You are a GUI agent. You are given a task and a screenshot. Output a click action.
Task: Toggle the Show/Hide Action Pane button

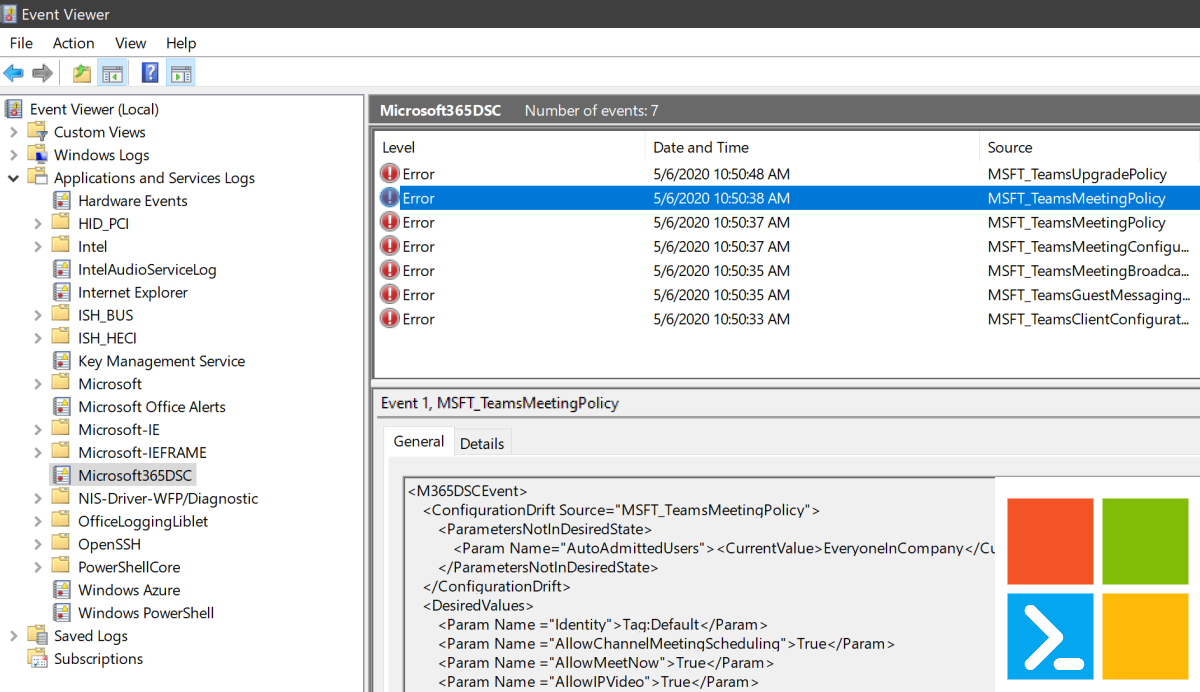coord(181,73)
